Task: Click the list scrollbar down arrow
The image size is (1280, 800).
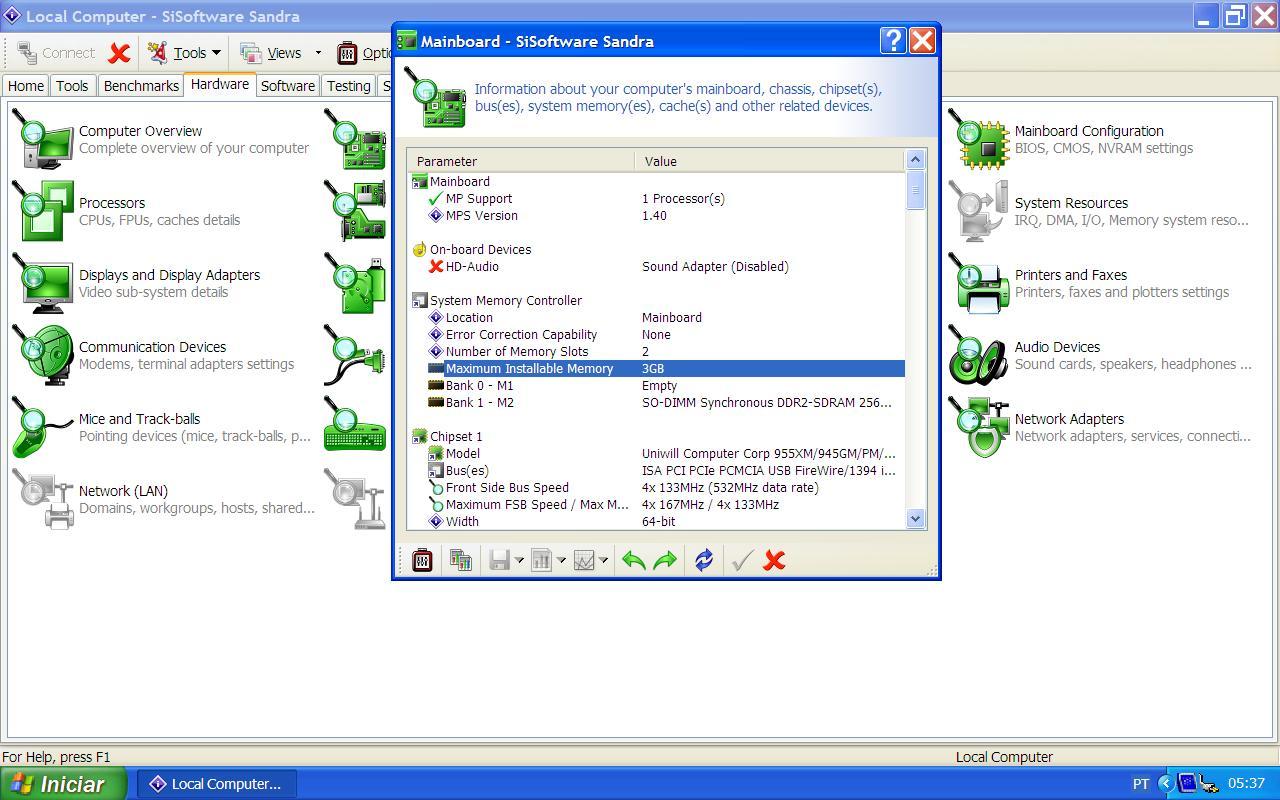Action: tap(915, 518)
